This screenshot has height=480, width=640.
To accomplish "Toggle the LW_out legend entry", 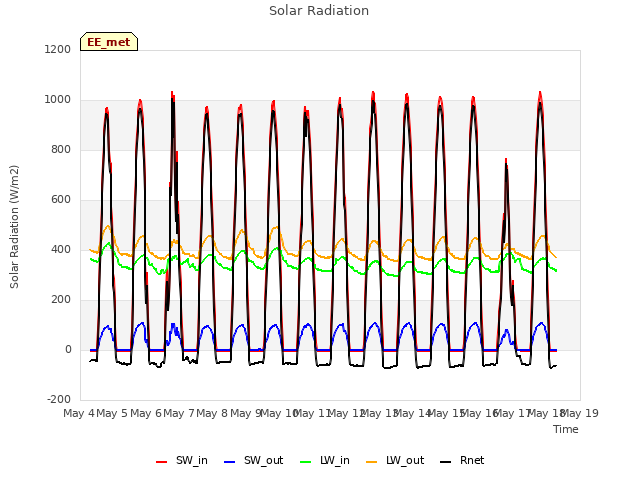I will (395, 461).
